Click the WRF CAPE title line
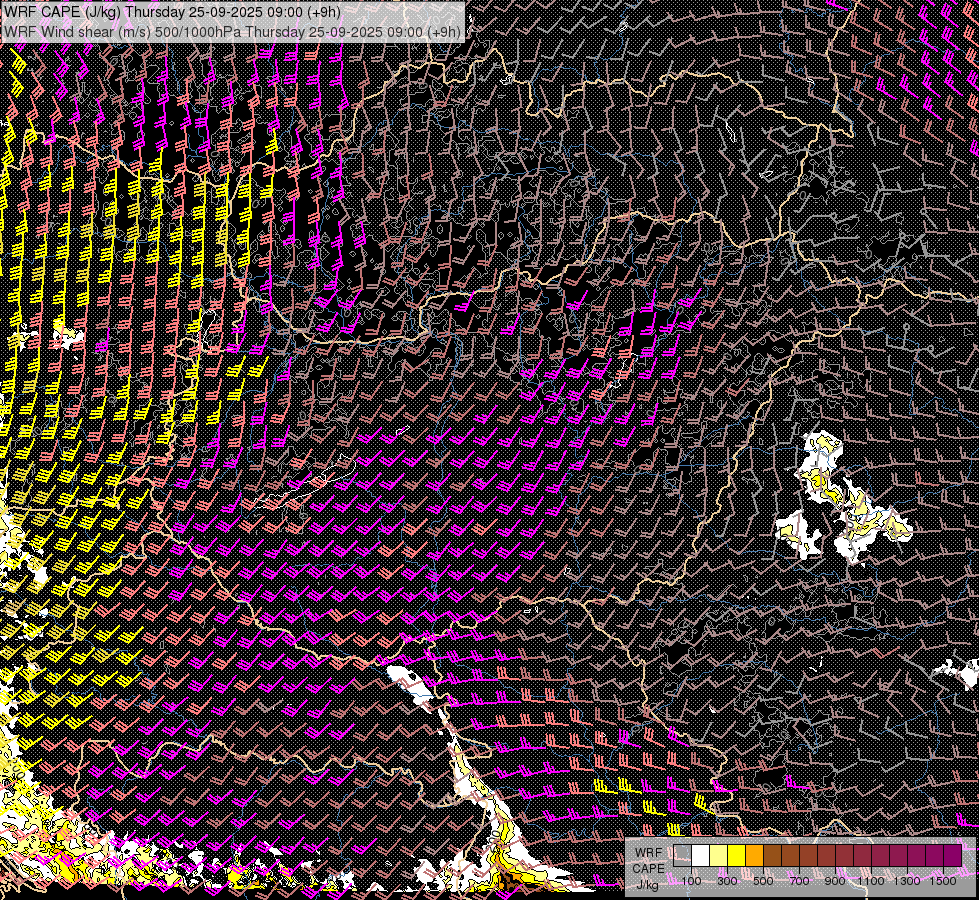The image size is (979, 900). (171, 12)
